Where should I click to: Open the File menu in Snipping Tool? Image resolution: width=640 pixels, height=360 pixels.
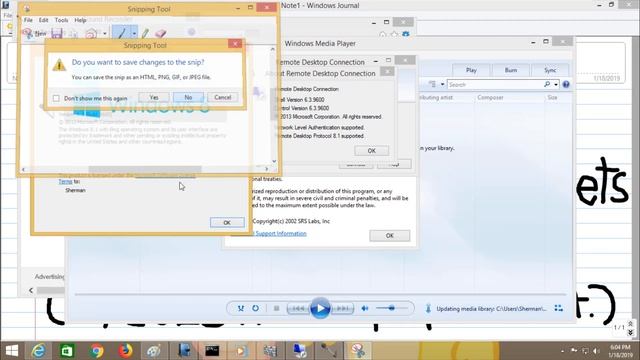pos(28,20)
